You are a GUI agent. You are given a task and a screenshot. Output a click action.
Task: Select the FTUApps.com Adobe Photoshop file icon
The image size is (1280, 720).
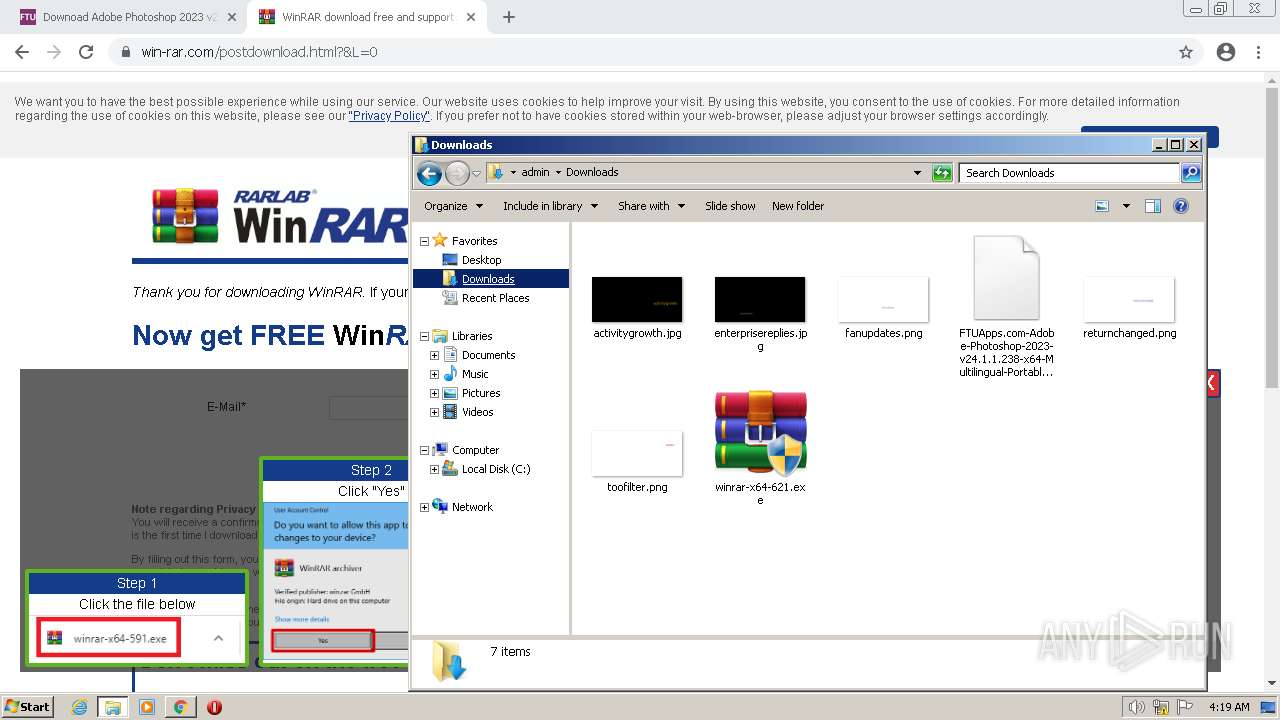point(1006,278)
